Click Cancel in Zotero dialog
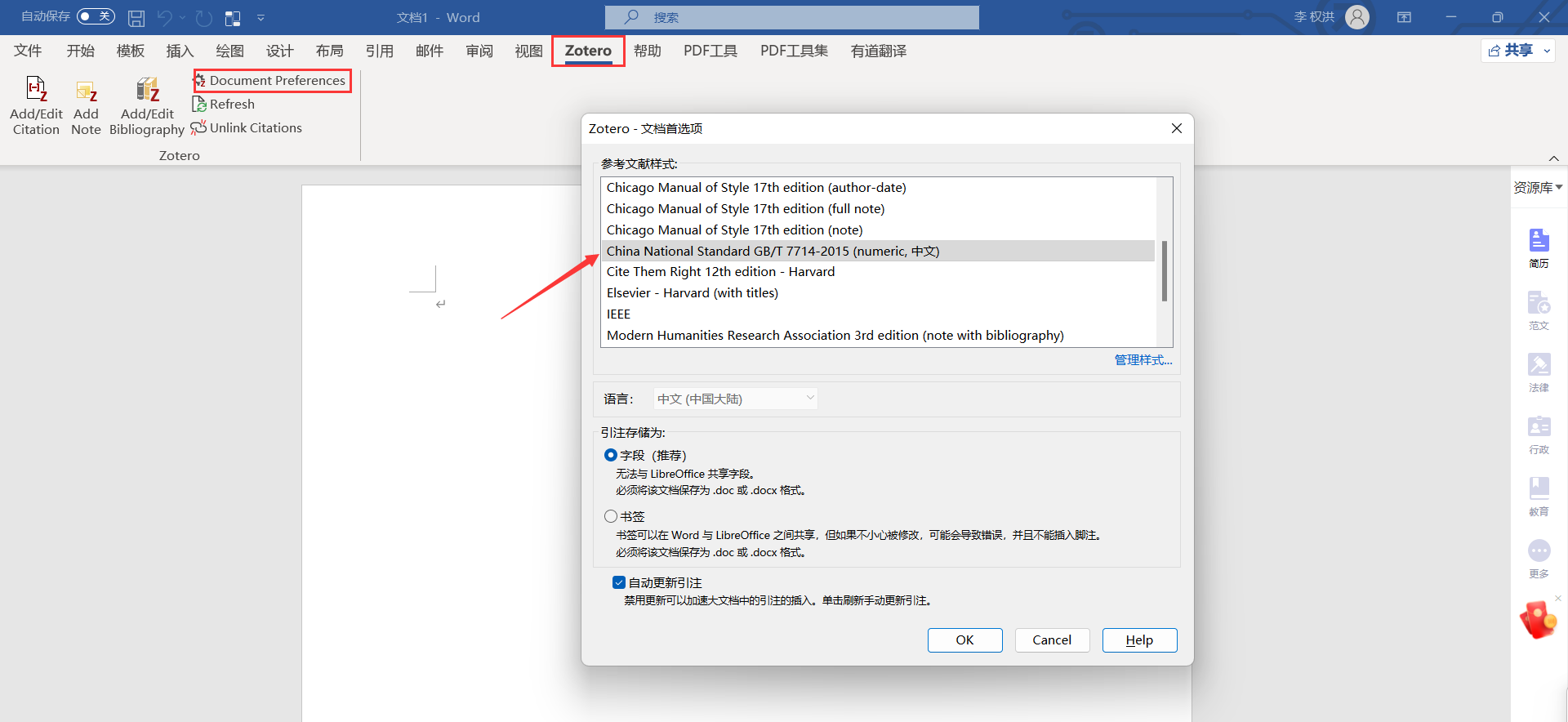 click(x=1052, y=640)
